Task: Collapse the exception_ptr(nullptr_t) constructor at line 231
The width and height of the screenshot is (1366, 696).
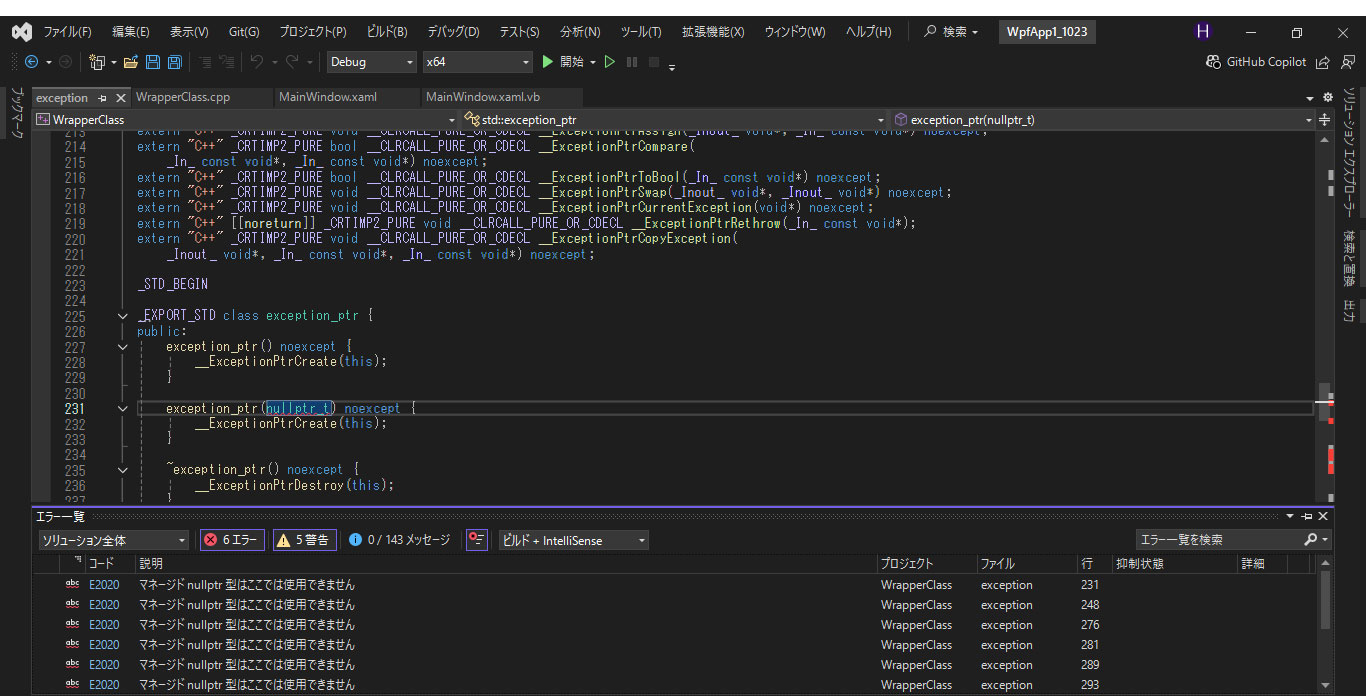Action: (122, 408)
